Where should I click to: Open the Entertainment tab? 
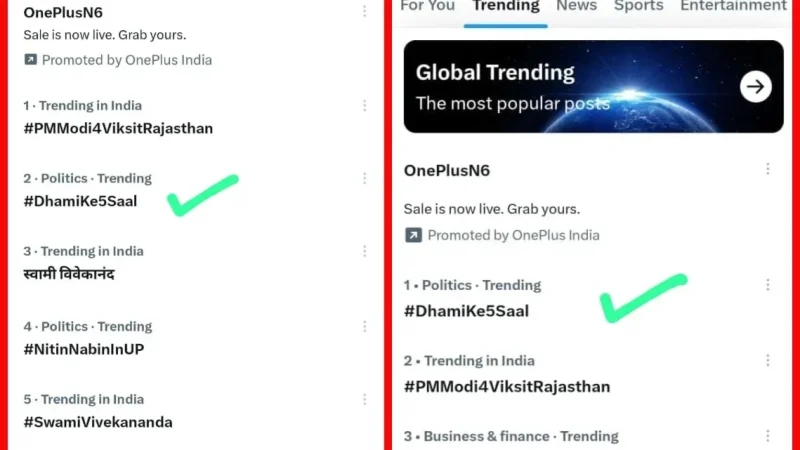tap(733, 6)
